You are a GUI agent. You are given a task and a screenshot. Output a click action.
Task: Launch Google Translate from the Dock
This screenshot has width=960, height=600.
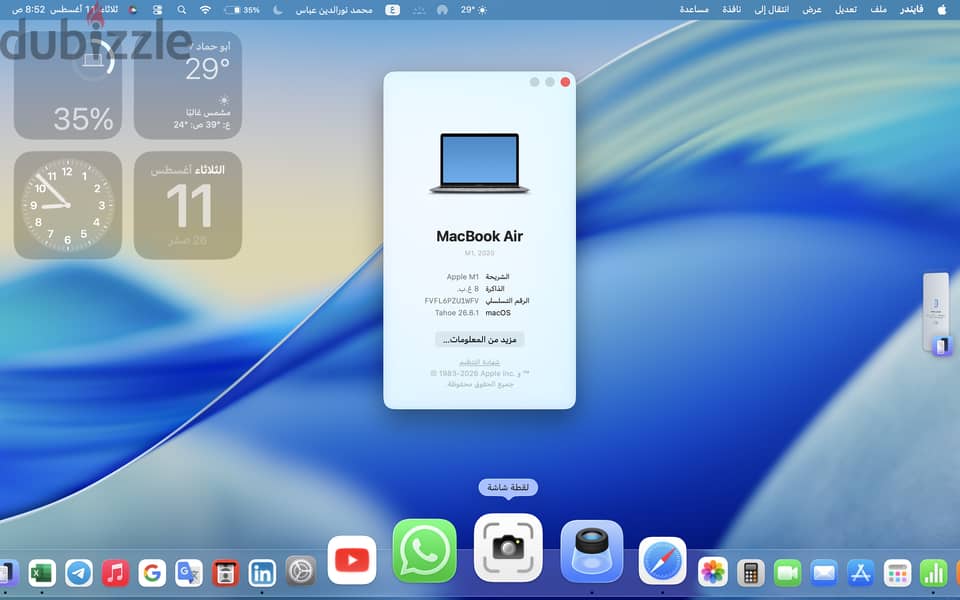pyautogui.click(x=189, y=574)
